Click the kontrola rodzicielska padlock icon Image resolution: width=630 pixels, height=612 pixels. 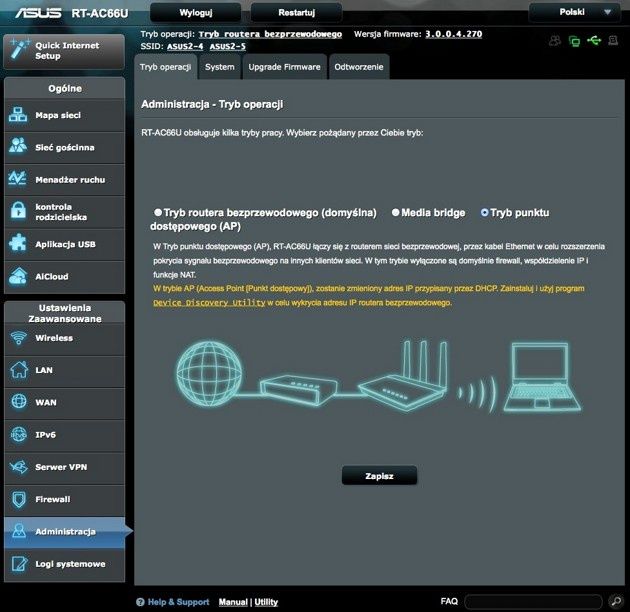[18, 211]
